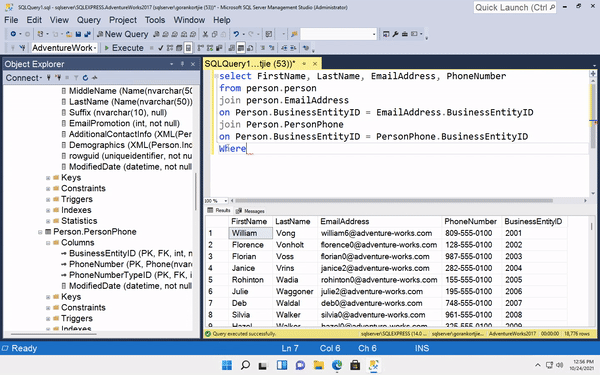Switch to the Messages tab

(250, 211)
